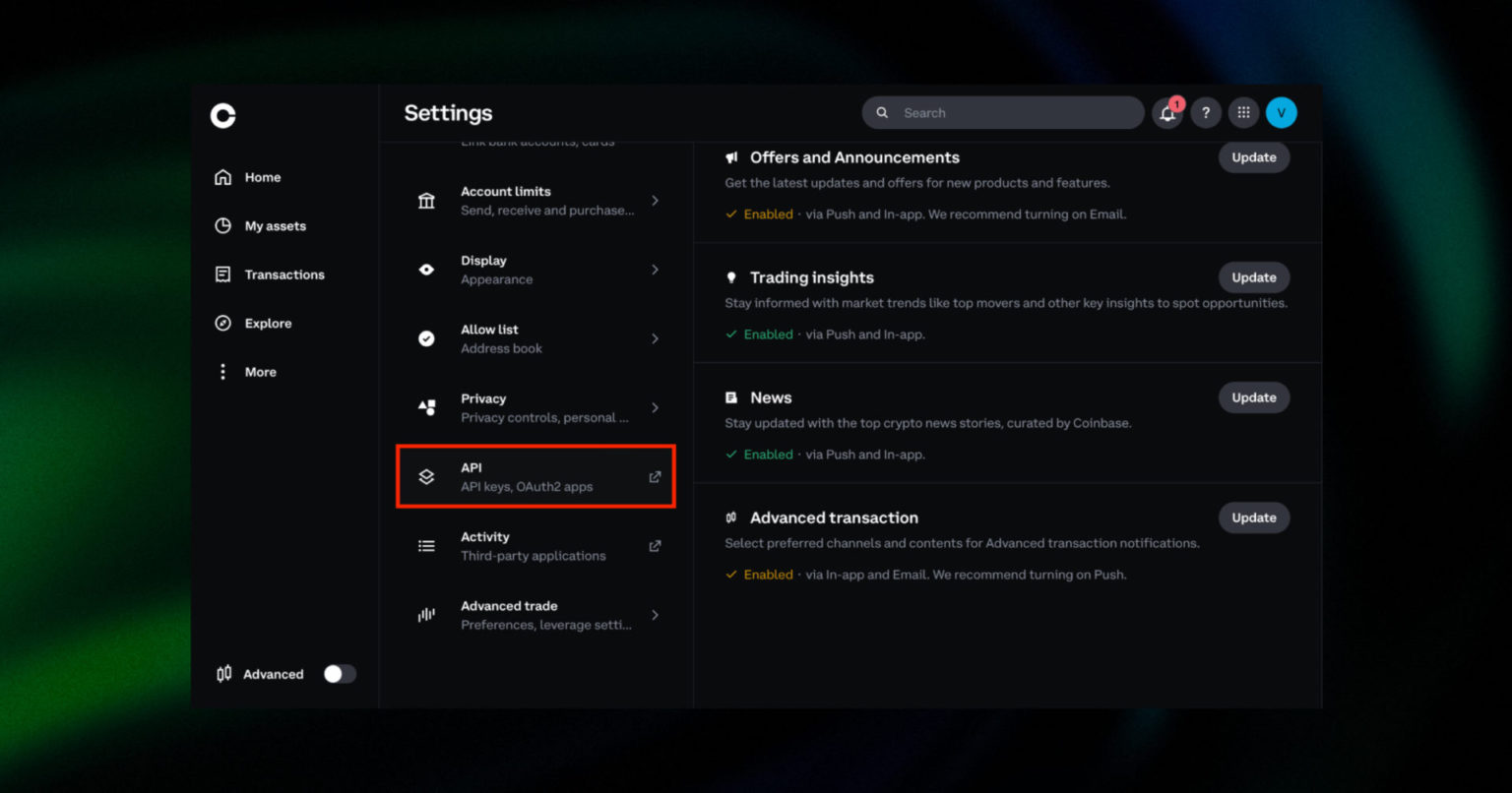Toggle Push for Advanced transaction notifications
The image size is (1512, 793).
tap(1254, 518)
